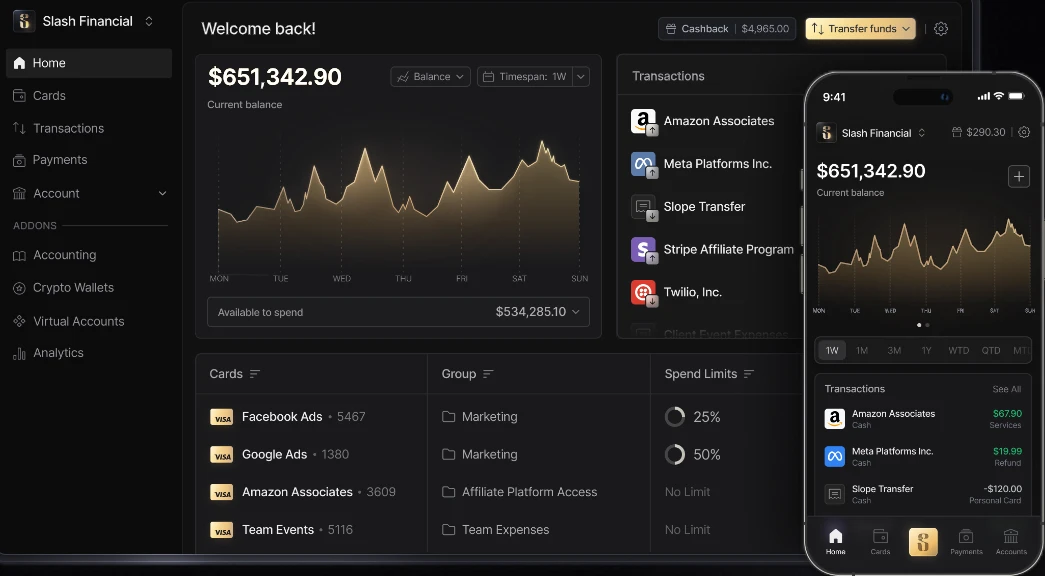
Task: Select the Analytics bar chart icon
Action: [19, 353]
